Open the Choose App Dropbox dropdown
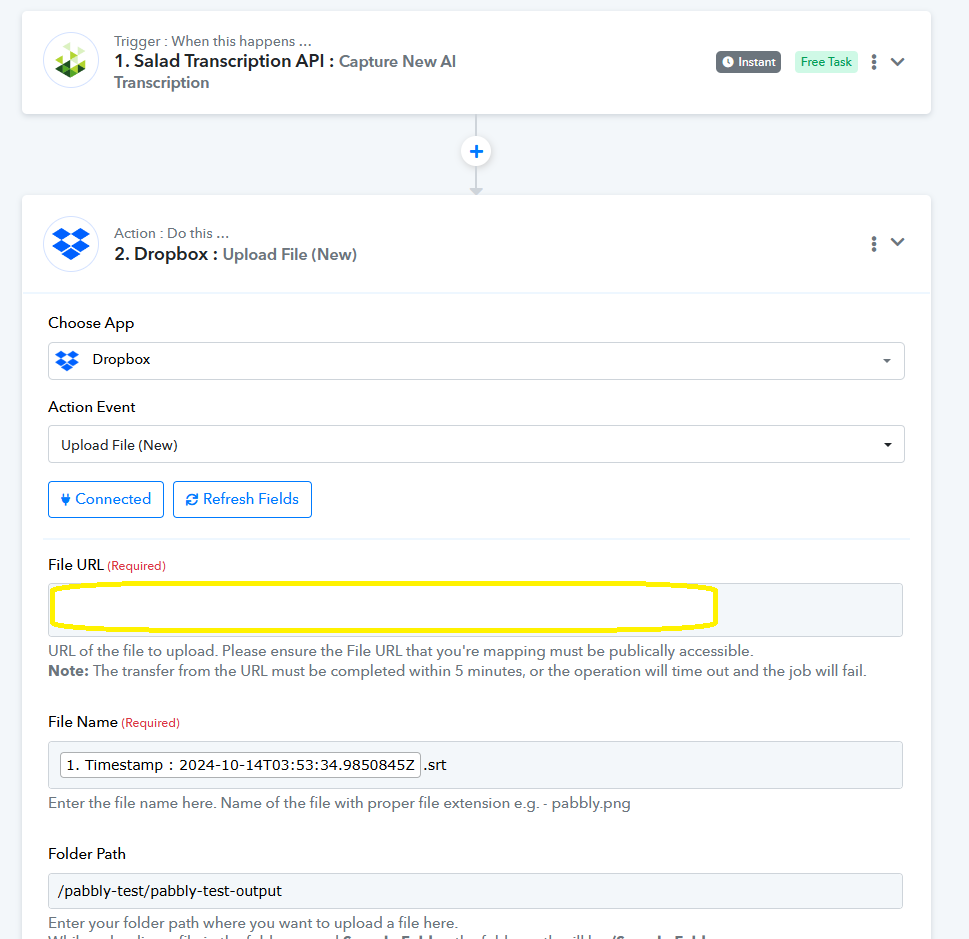 coord(476,360)
